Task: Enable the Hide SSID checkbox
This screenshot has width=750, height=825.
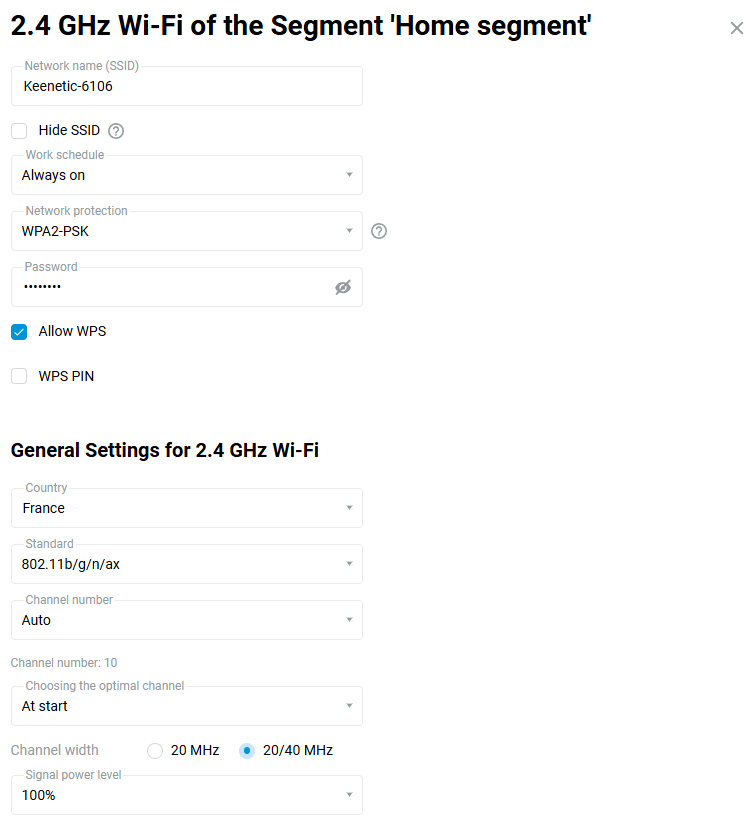Action: point(19,131)
